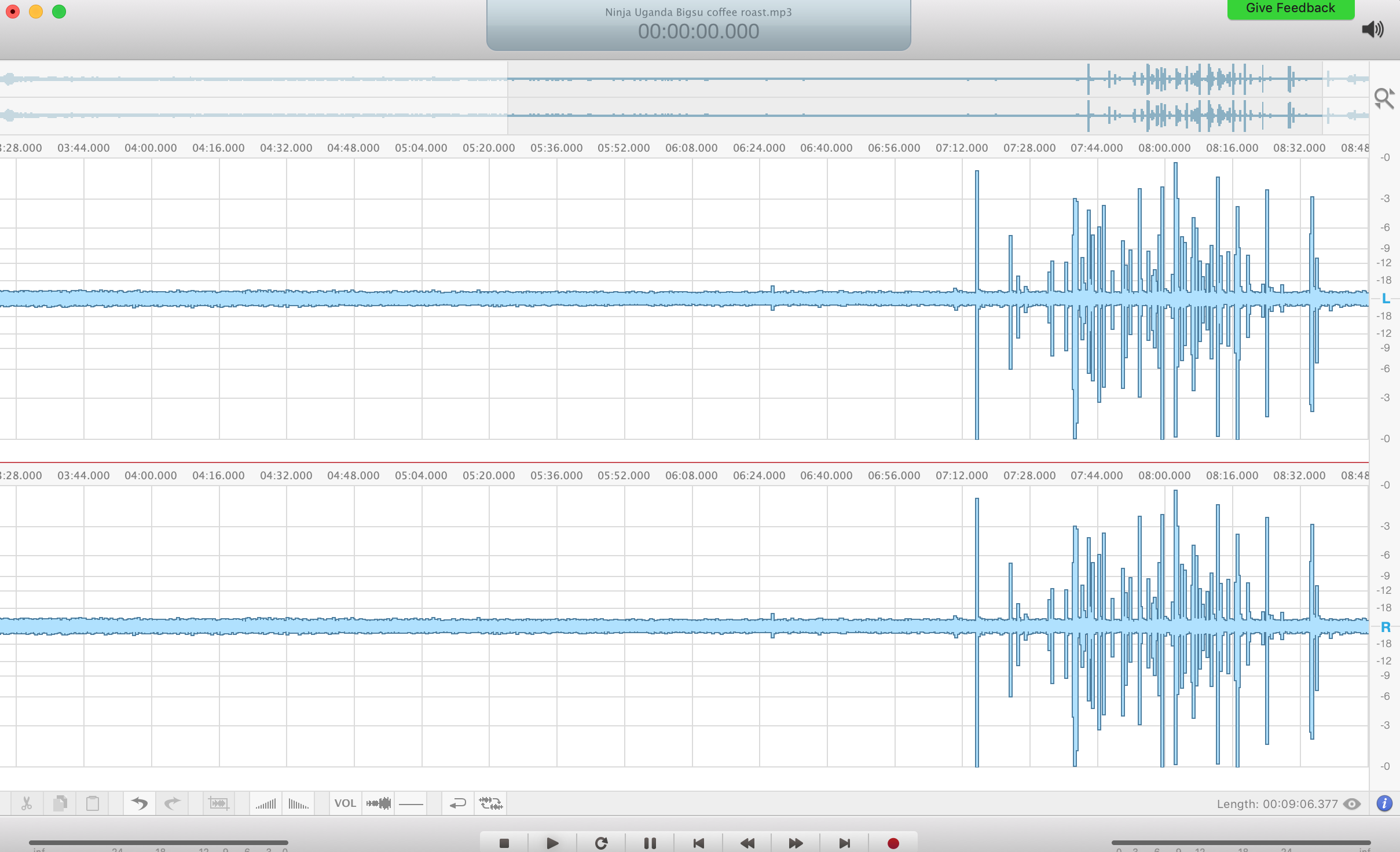Viewport: 1400px width, 852px height.
Task: Open the blue info icon
Action: [x=1384, y=803]
